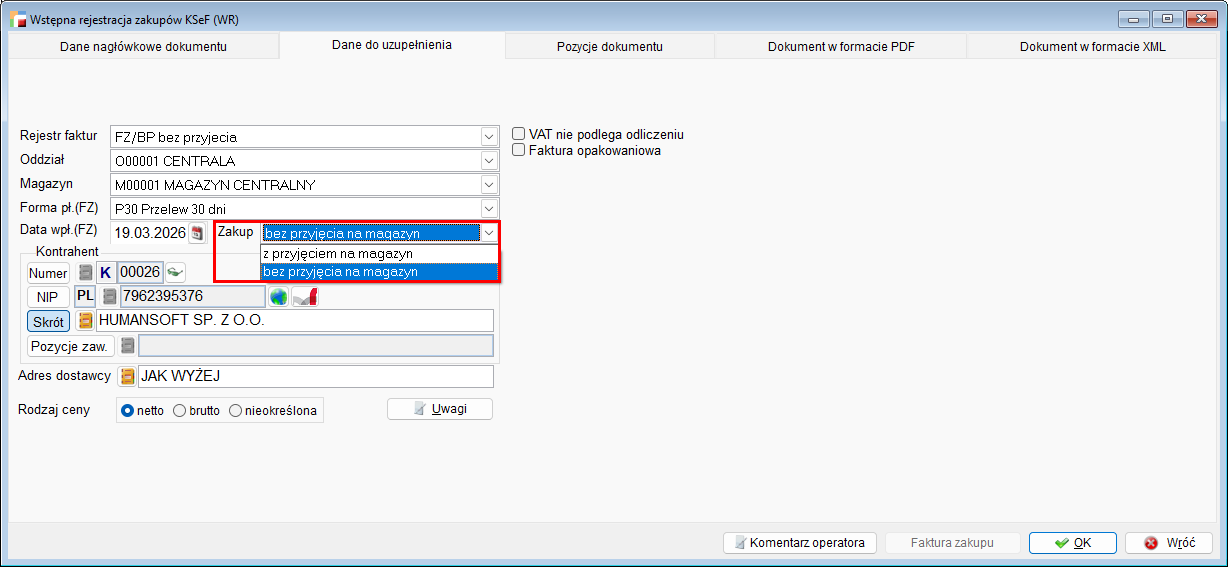The height and width of the screenshot is (567, 1228).
Task: Enable the VAT nie podlega odliczeniu checkbox
Action: (519, 134)
